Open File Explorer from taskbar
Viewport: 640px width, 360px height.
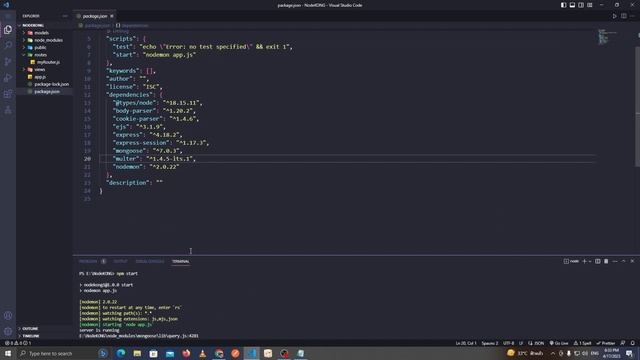coord(137,353)
